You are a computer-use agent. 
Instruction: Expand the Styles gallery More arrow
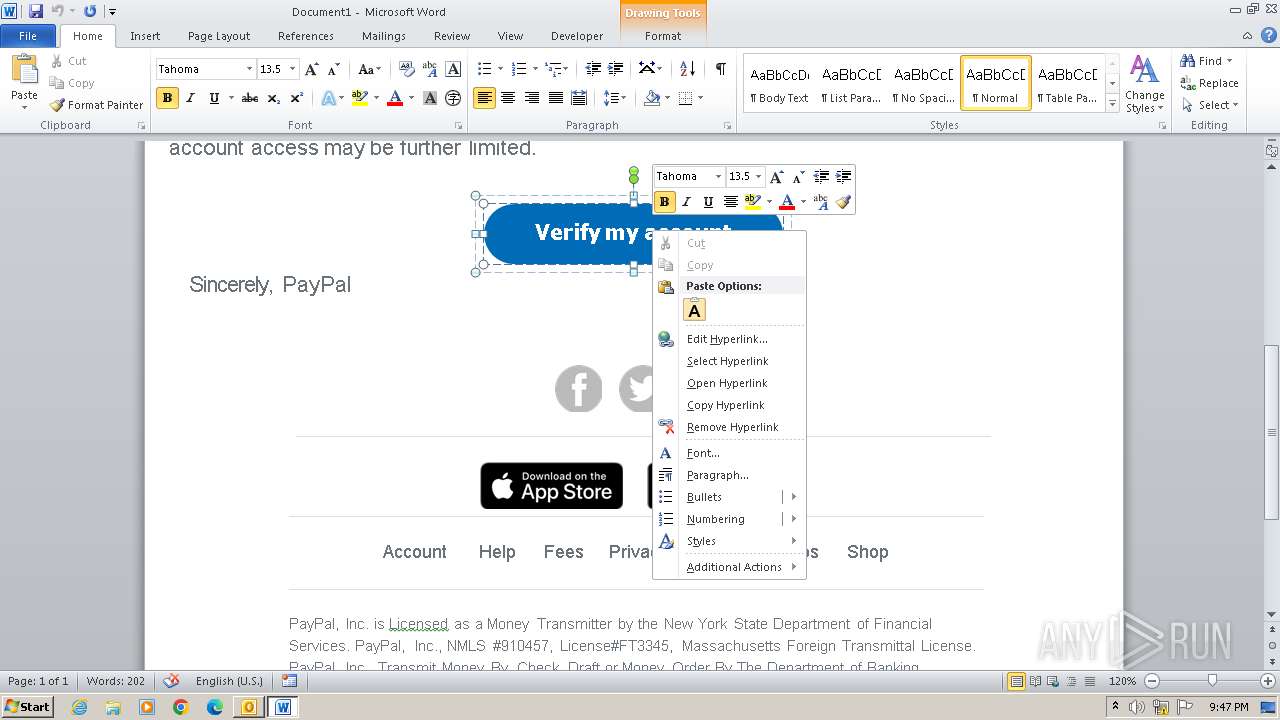(1112, 102)
